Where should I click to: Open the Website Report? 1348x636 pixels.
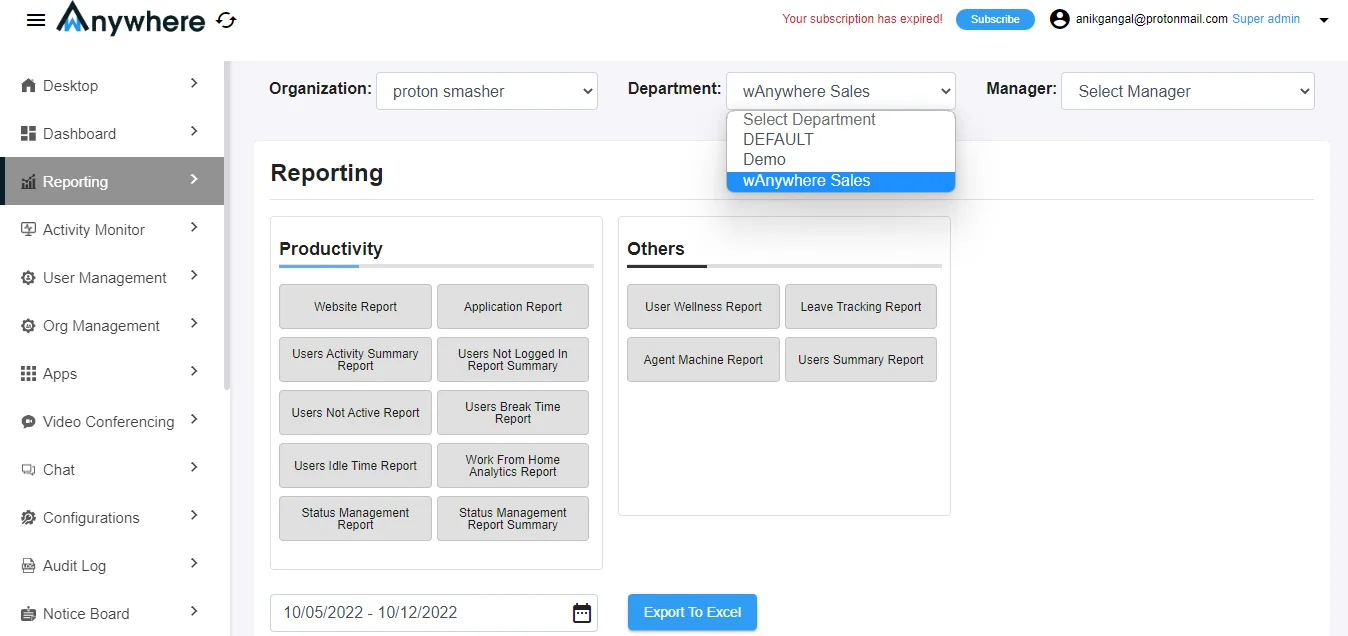355,307
